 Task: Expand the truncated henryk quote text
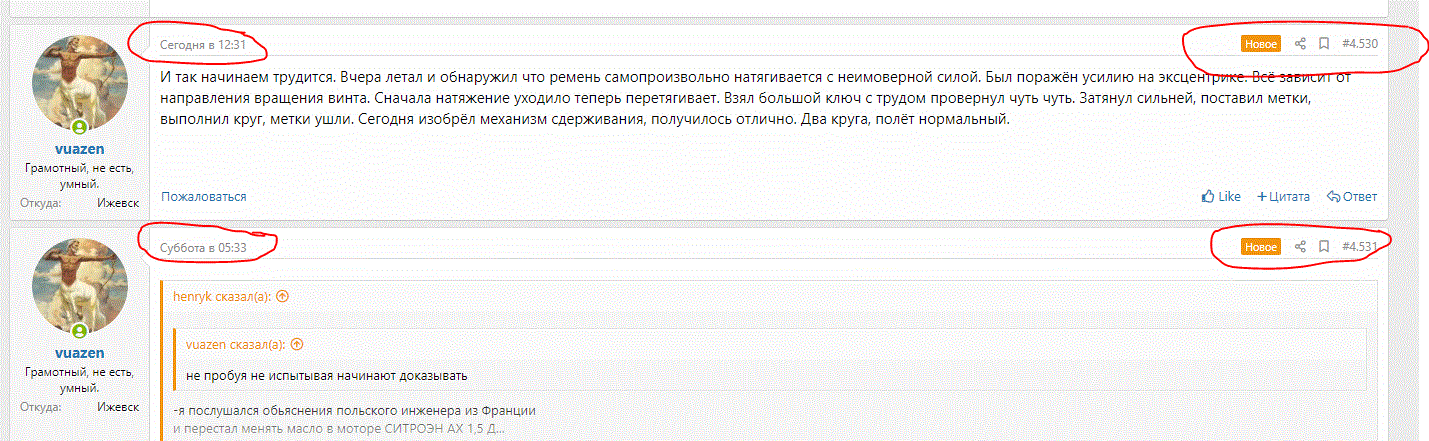click(340, 429)
